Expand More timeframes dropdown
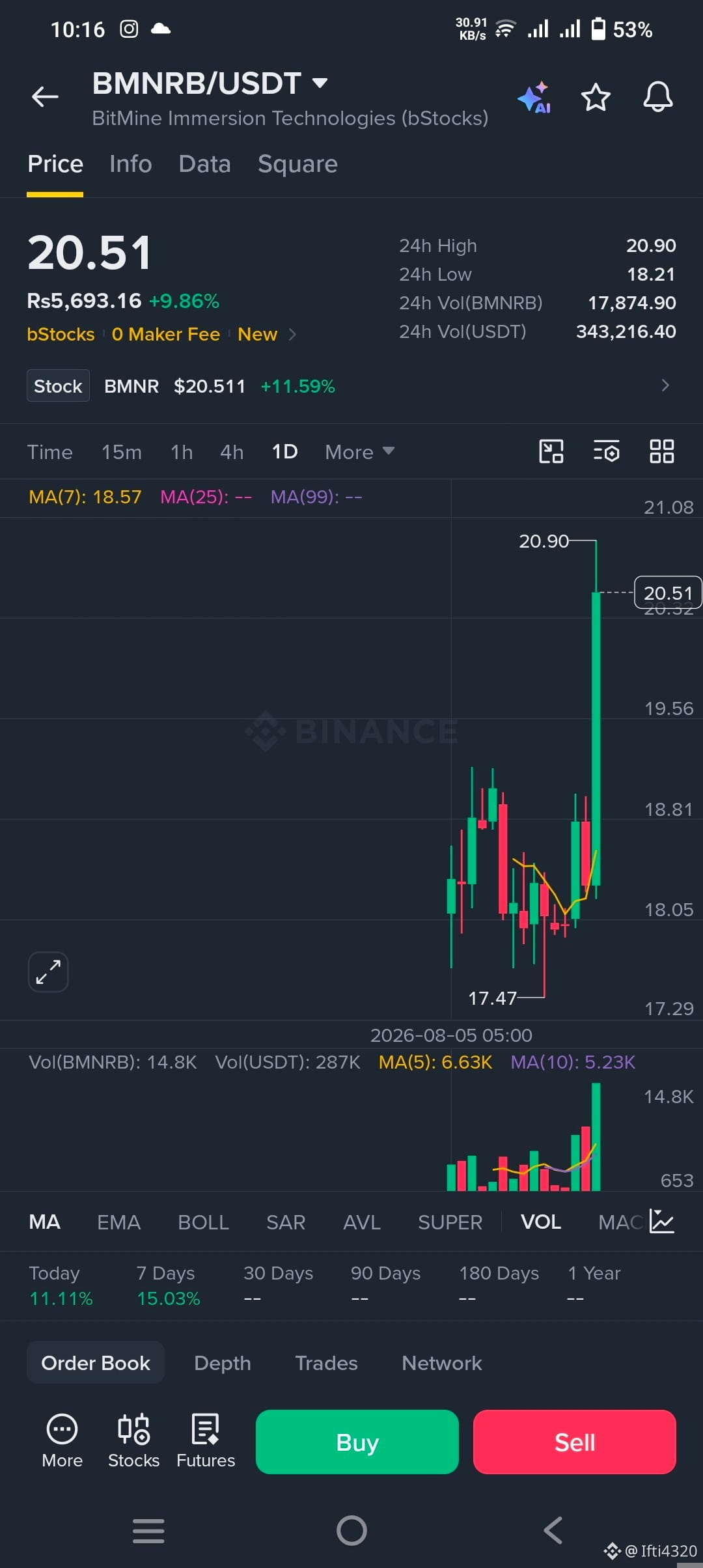This screenshot has width=703, height=1568. point(359,452)
